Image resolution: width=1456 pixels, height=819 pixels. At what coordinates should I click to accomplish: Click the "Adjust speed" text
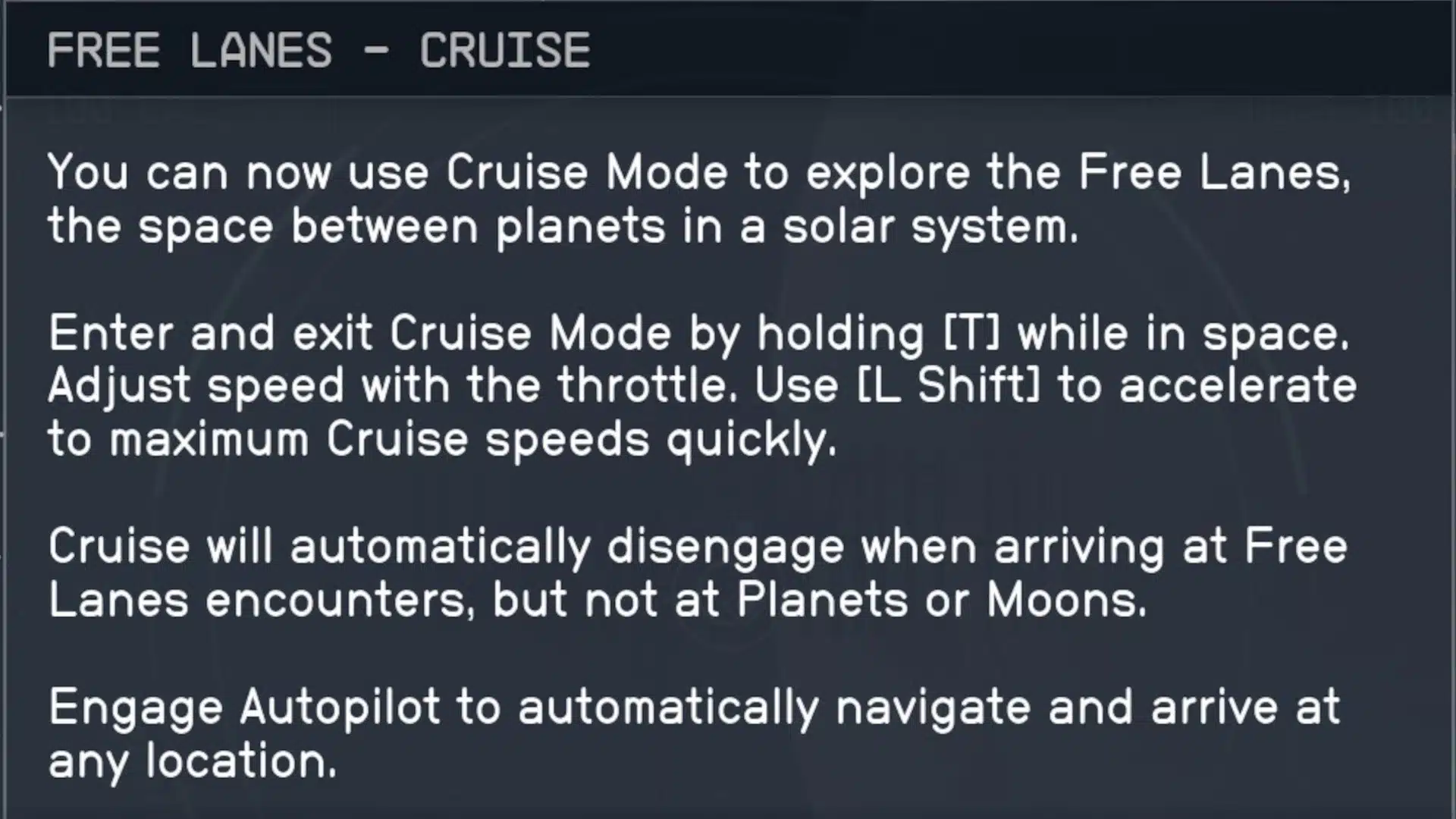click(x=196, y=385)
